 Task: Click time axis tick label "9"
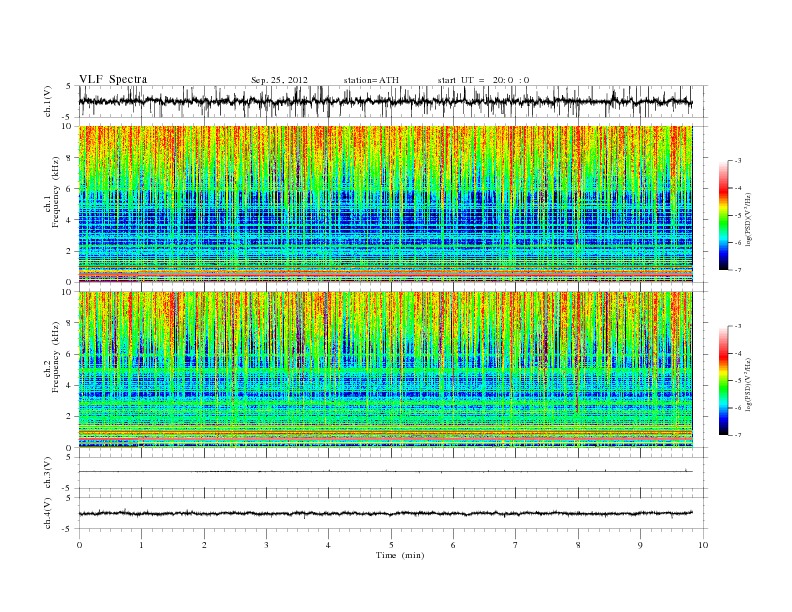click(640, 545)
